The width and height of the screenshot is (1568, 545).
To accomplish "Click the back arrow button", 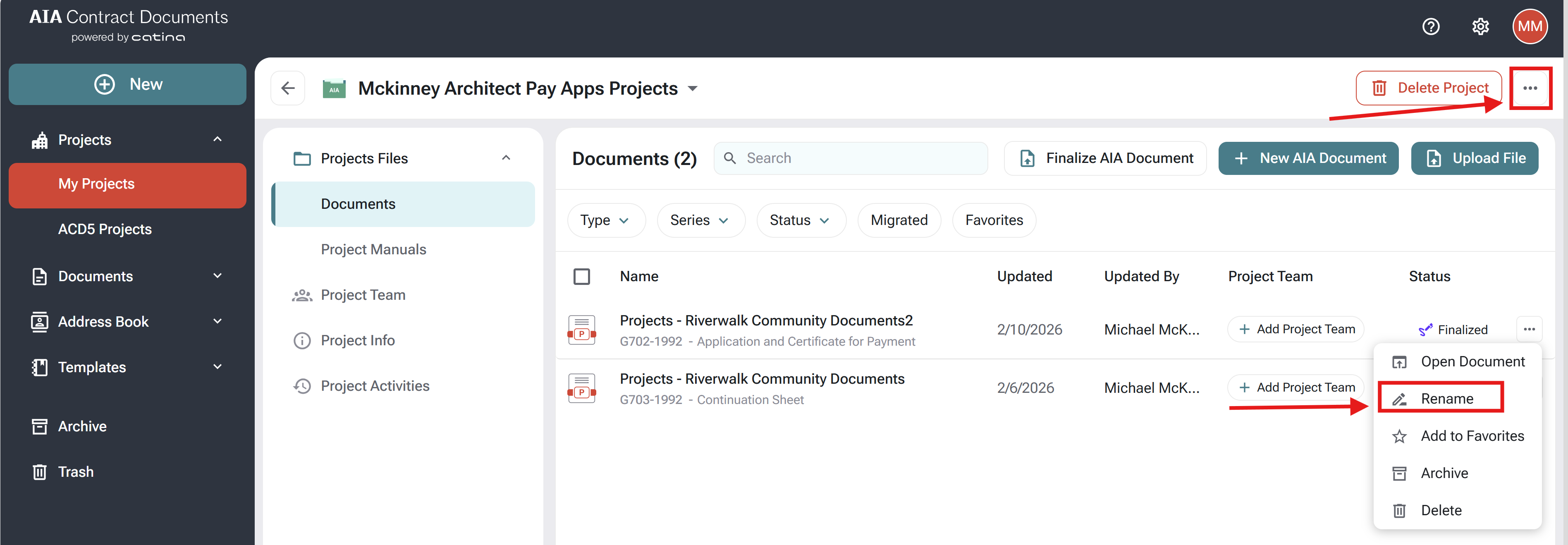I will point(288,88).
